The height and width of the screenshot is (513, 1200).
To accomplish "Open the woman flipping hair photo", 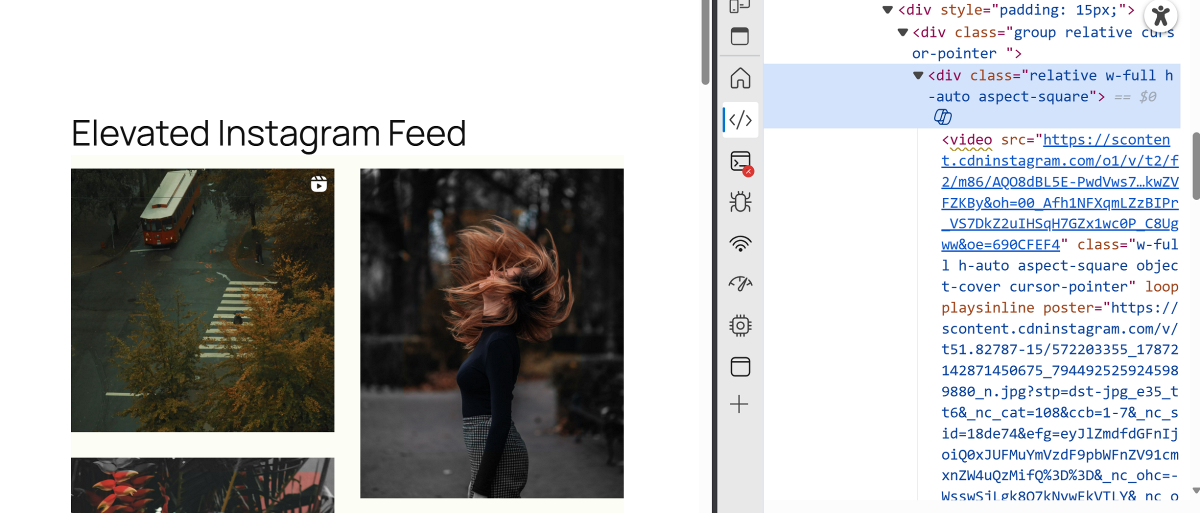I will click(491, 332).
